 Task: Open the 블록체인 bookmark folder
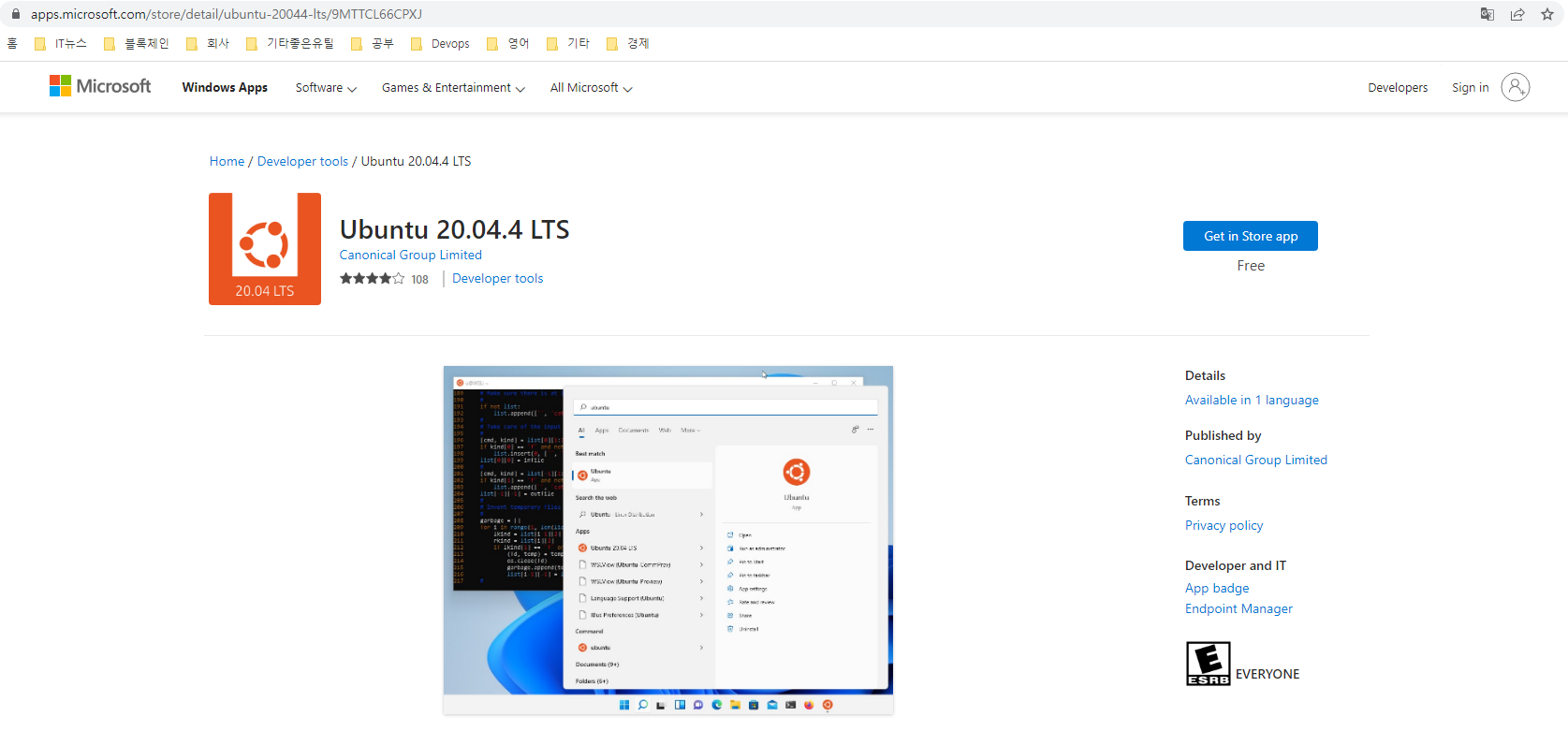(137, 44)
